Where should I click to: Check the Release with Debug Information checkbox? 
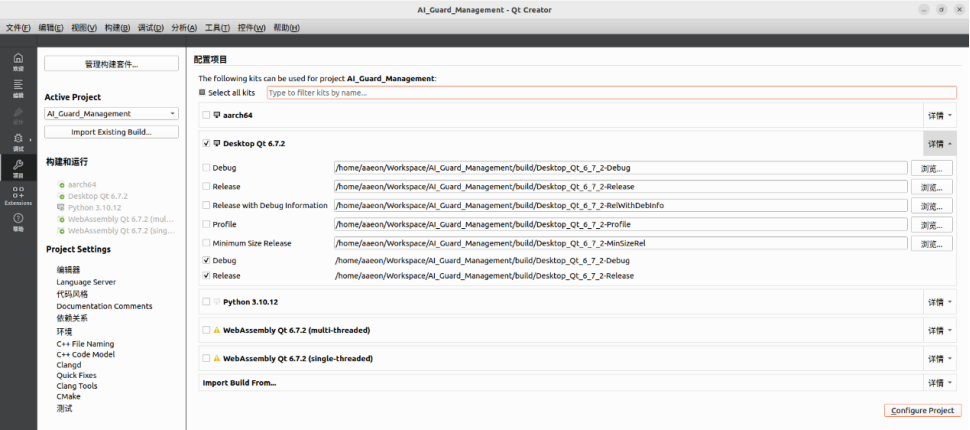click(206, 205)
